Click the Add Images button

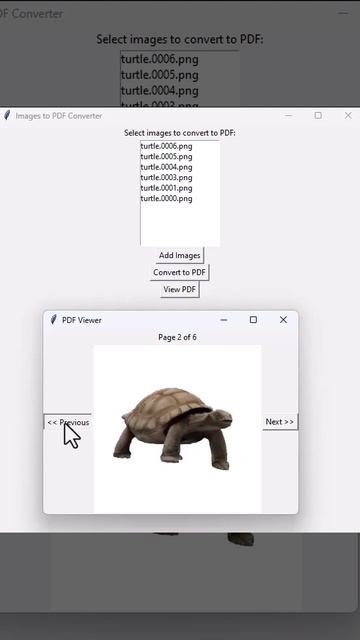[180, 256]
